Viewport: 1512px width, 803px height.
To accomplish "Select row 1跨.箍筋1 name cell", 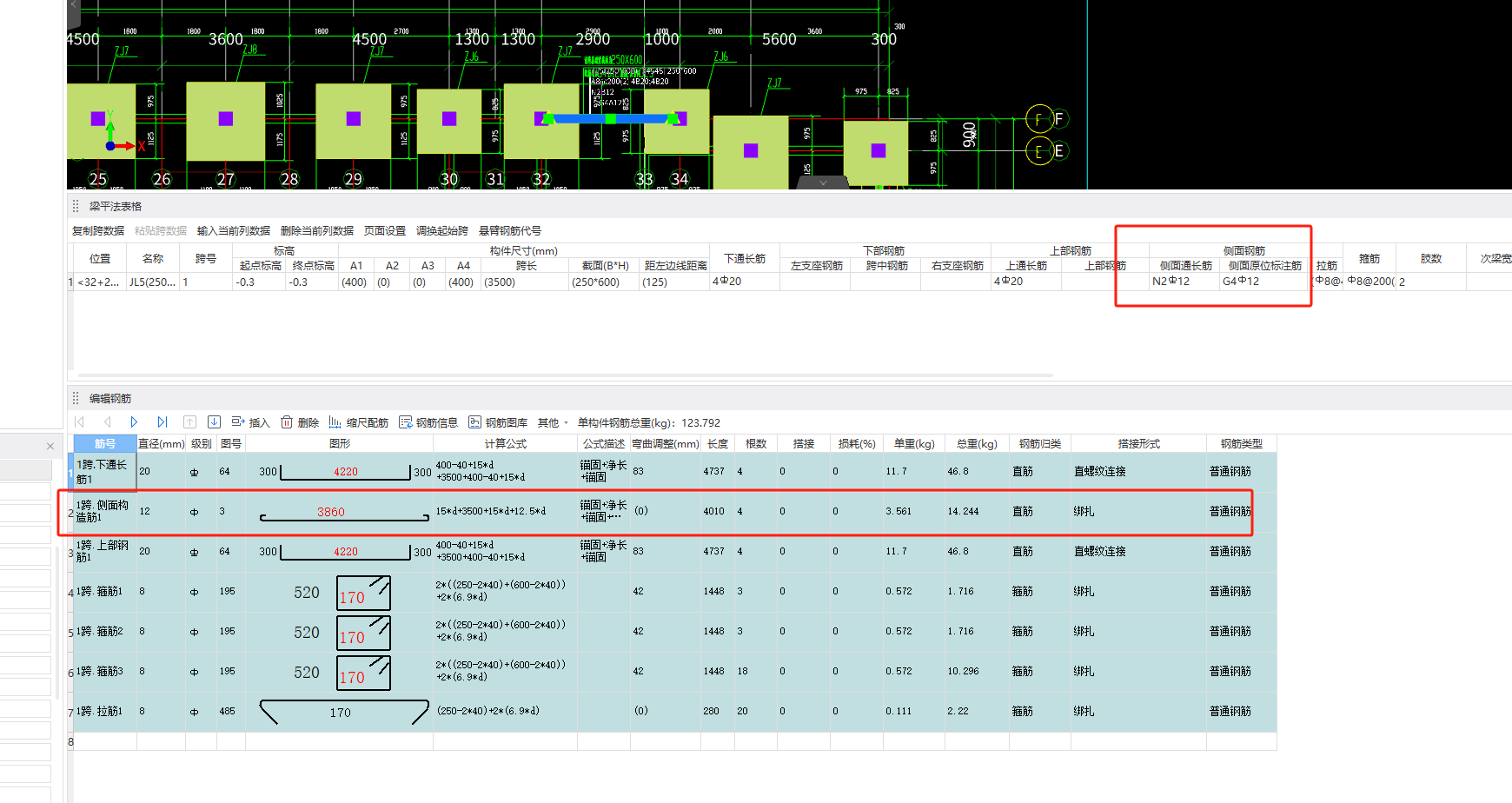I will coord(105,592).
